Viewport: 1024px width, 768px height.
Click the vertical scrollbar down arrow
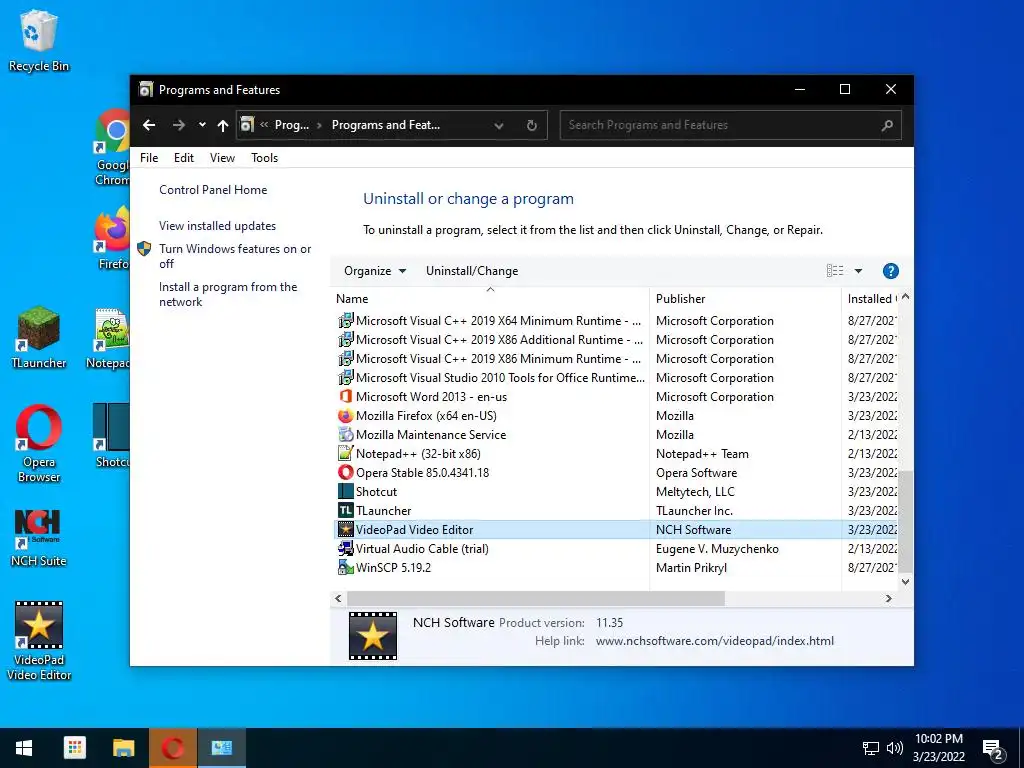coord(905,581)
